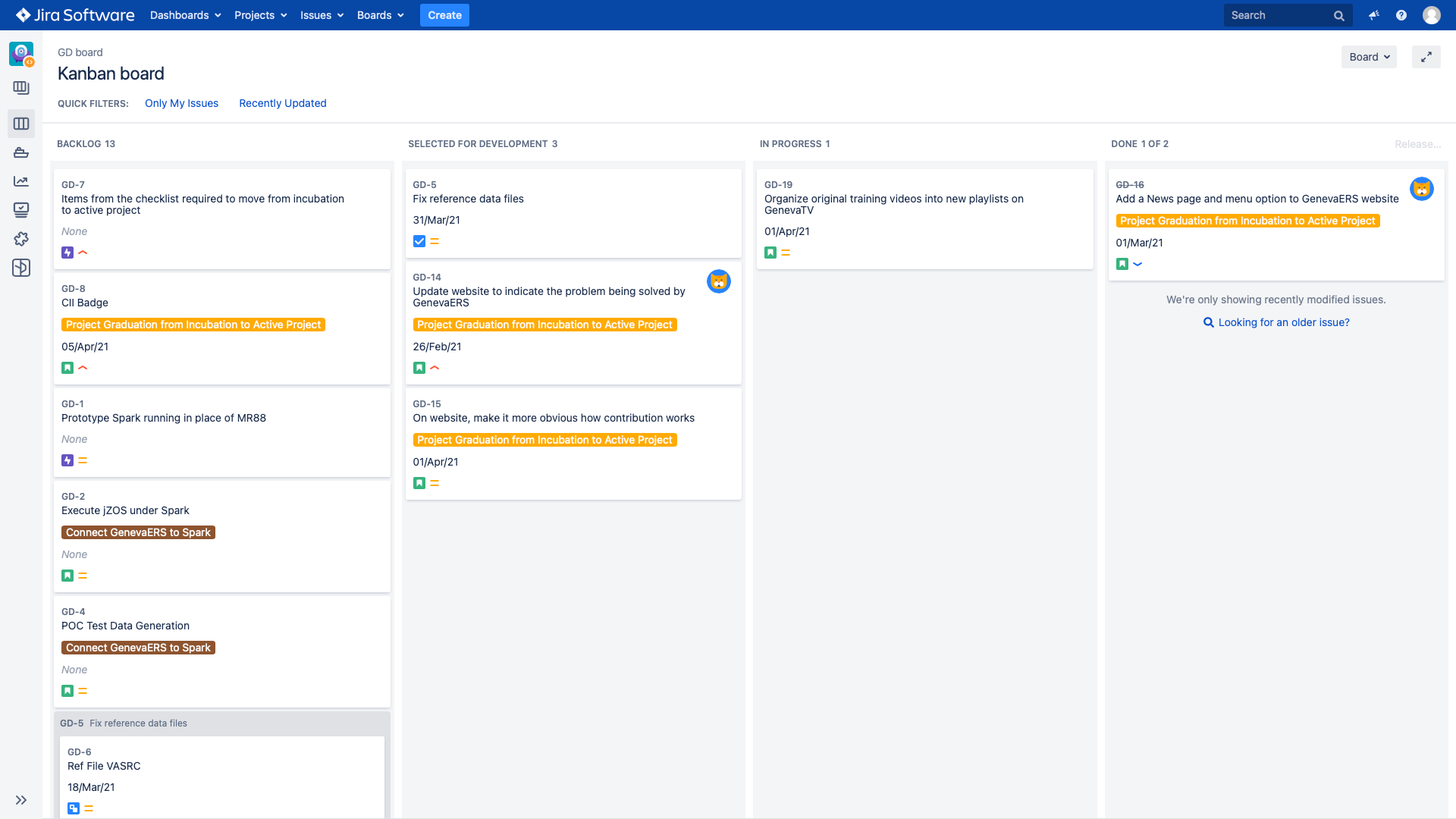
Task: Open the Issues dropdown menu
Action: [x=321, y=15]
